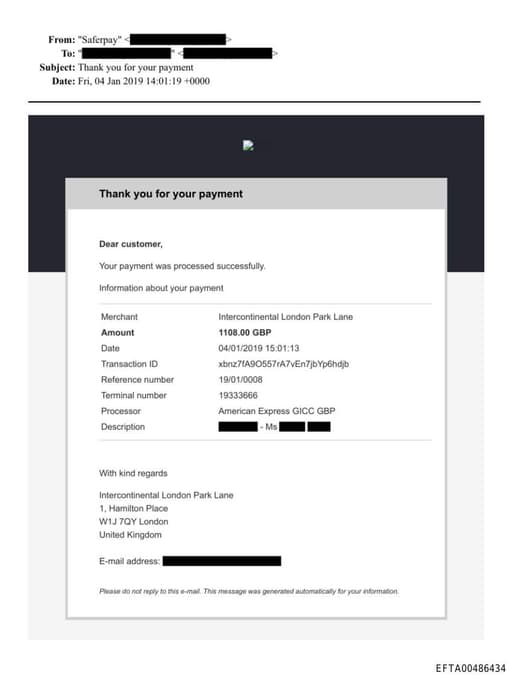Click the broken logo image in header

tap(248, 145)
